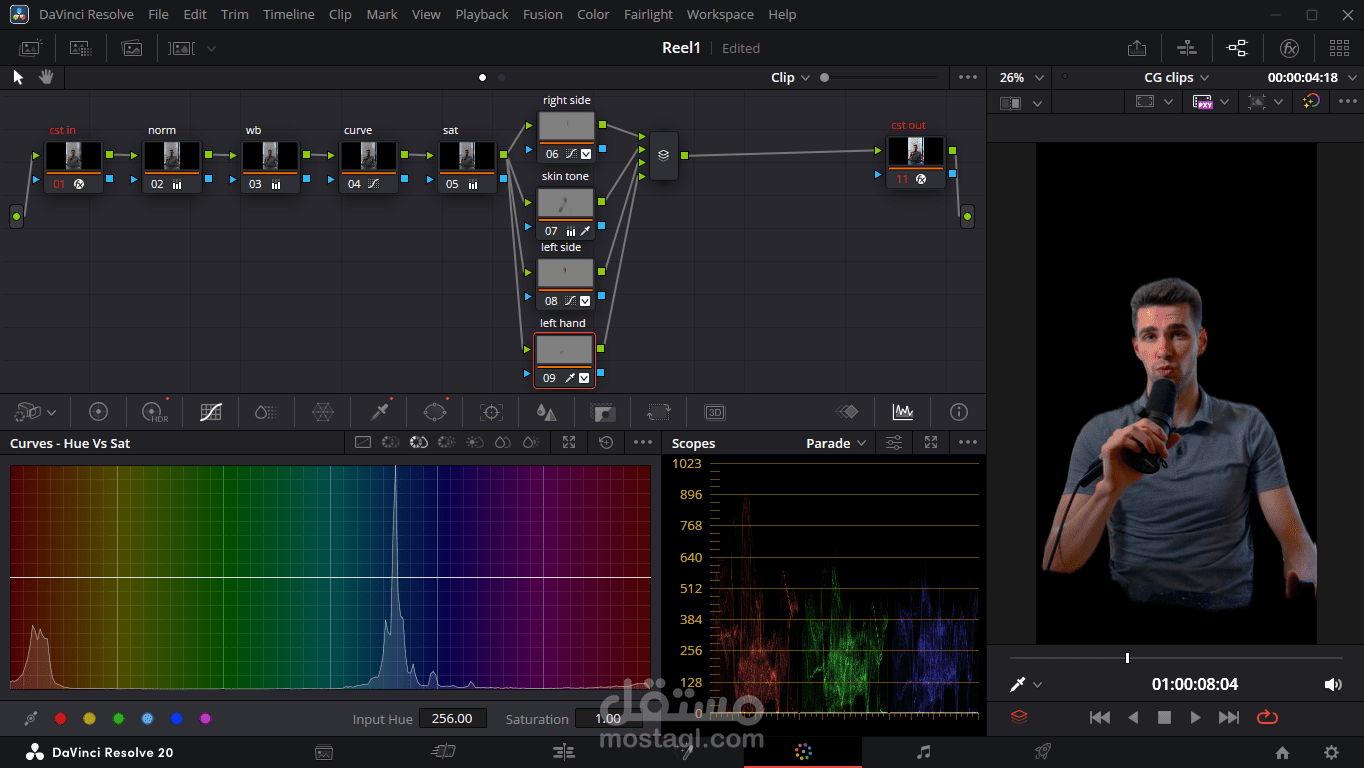Open the Workspace menu
Screen dimensions: 1364x768
click(x=720, y=14)
